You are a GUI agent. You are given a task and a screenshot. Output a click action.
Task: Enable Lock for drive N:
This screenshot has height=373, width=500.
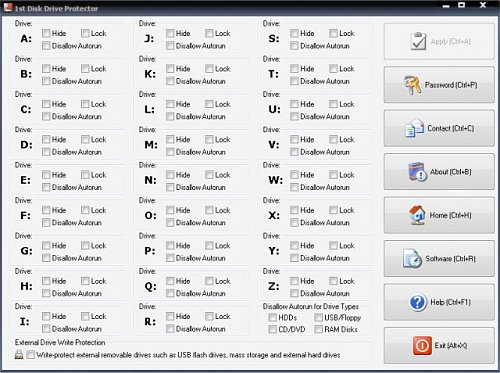click(209, 175)
